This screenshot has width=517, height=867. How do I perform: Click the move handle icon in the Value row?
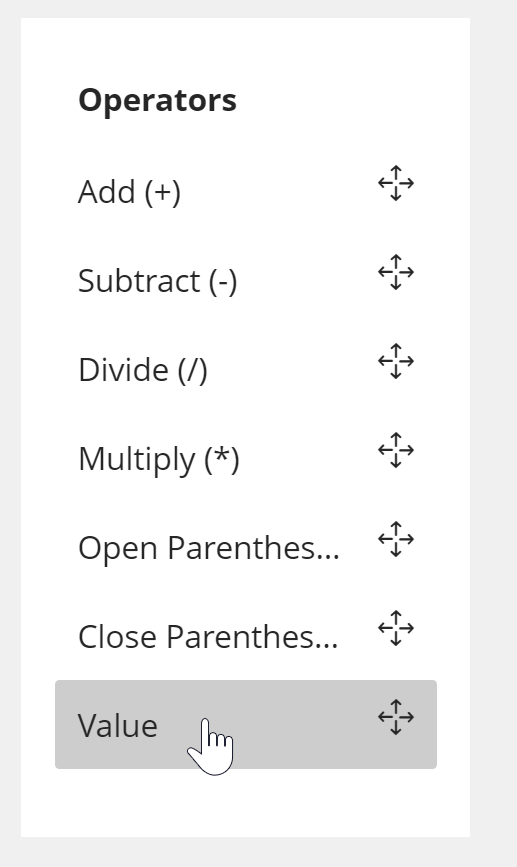396,717
